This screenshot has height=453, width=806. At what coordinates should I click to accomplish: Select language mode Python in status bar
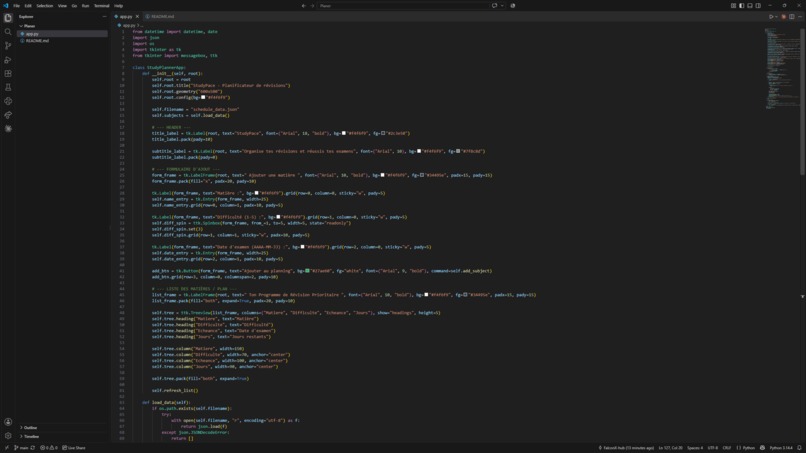(x=746, y=448)
